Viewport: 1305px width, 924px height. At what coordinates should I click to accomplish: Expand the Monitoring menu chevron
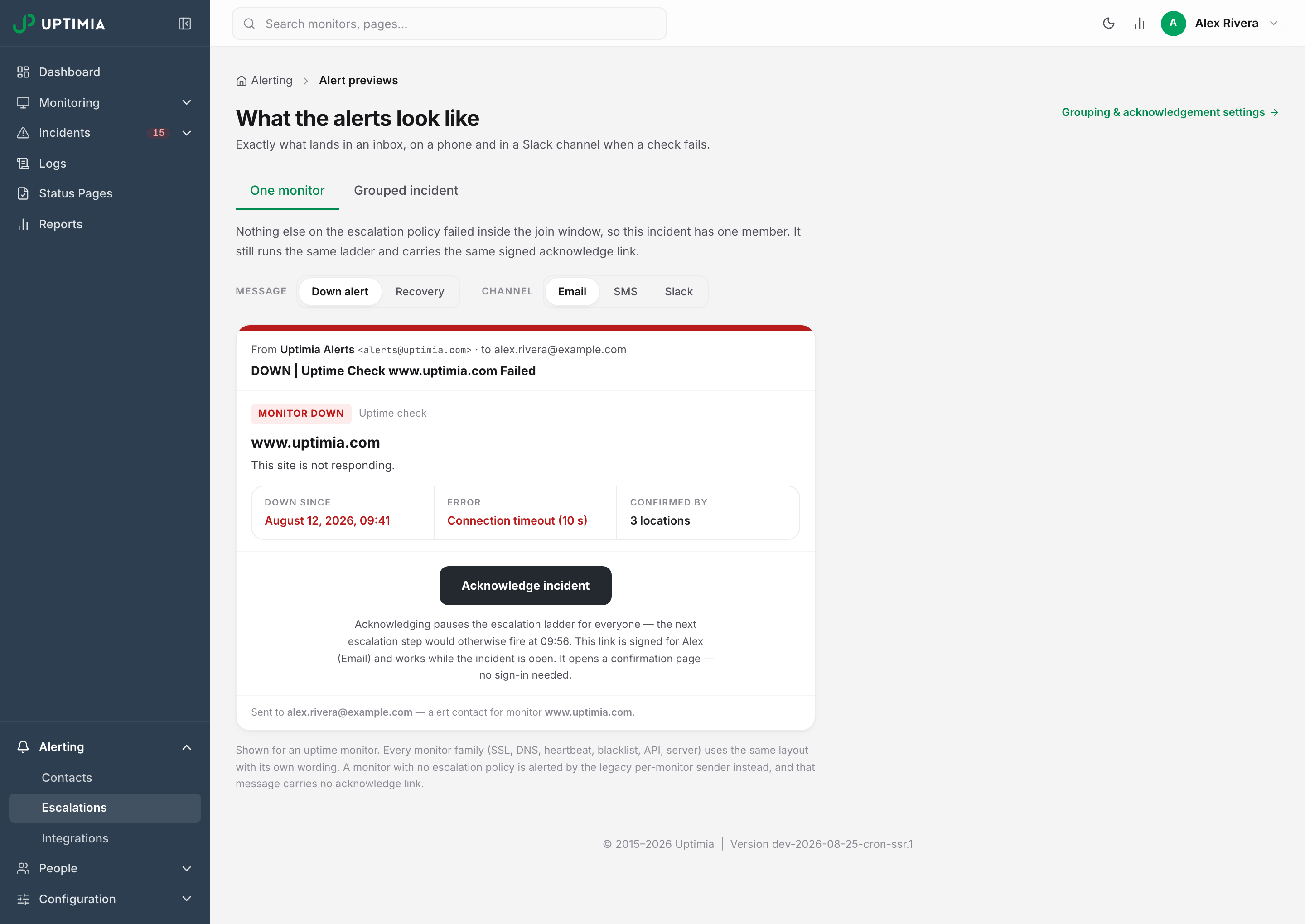(187, 102)
